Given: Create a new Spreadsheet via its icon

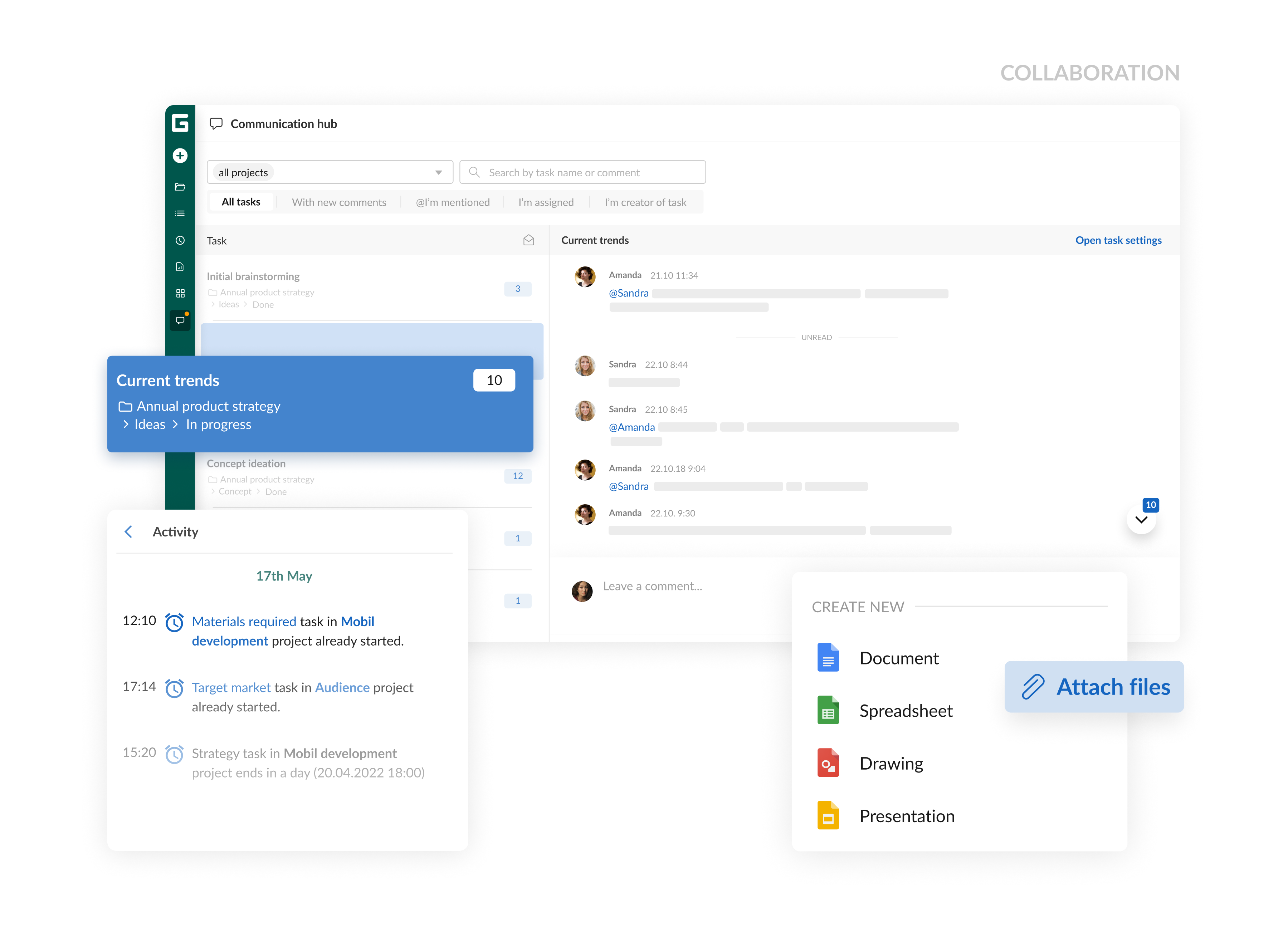Looking at the screenshot, I should [828, 710].
